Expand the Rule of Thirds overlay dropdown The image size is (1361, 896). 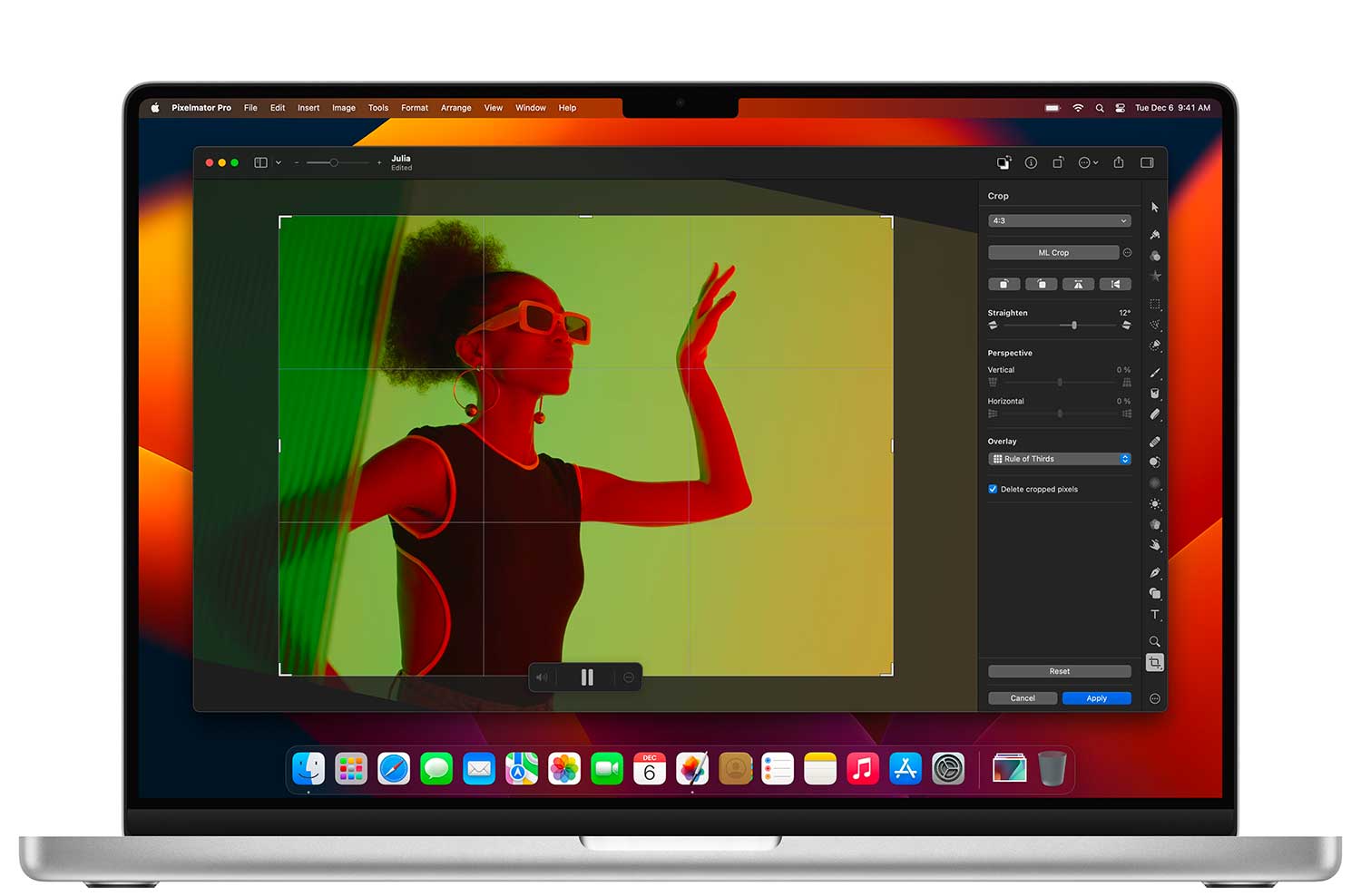pyautogui.click(x=1059, y=459)
